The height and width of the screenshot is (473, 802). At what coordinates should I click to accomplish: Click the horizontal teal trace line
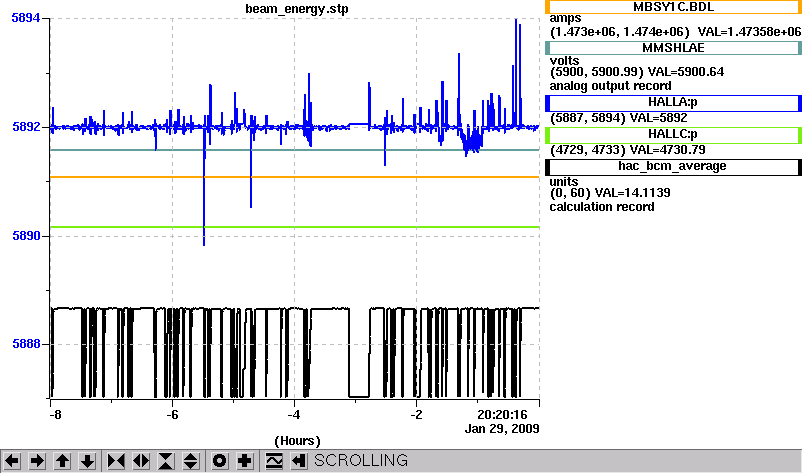tap(295, 150)
